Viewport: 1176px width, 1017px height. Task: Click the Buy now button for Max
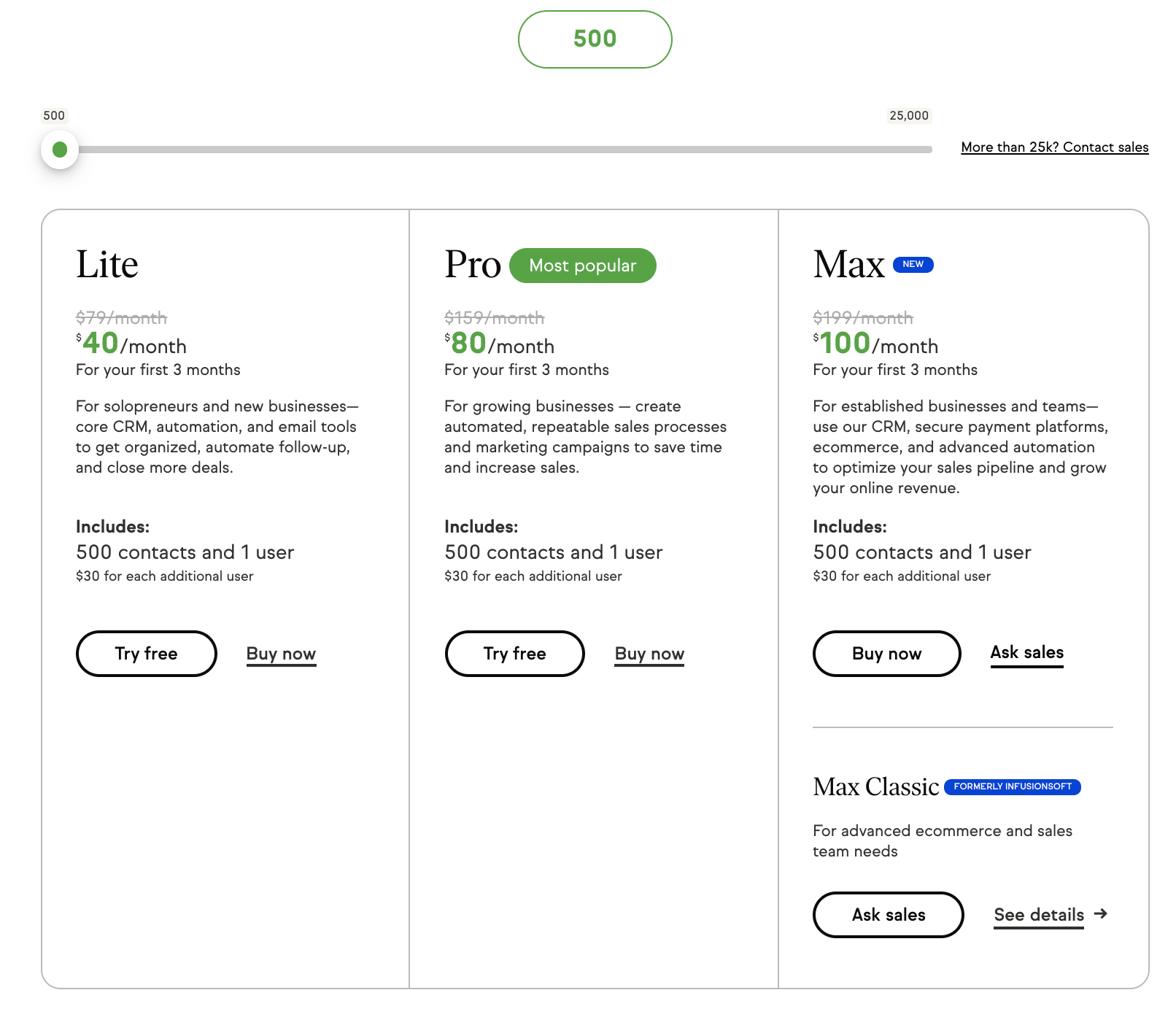click(x=887, y=654)
